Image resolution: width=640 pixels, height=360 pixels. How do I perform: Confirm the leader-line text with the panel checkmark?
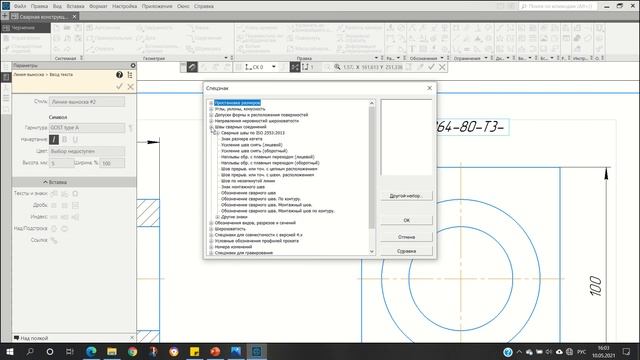click(x=119, y=87)
